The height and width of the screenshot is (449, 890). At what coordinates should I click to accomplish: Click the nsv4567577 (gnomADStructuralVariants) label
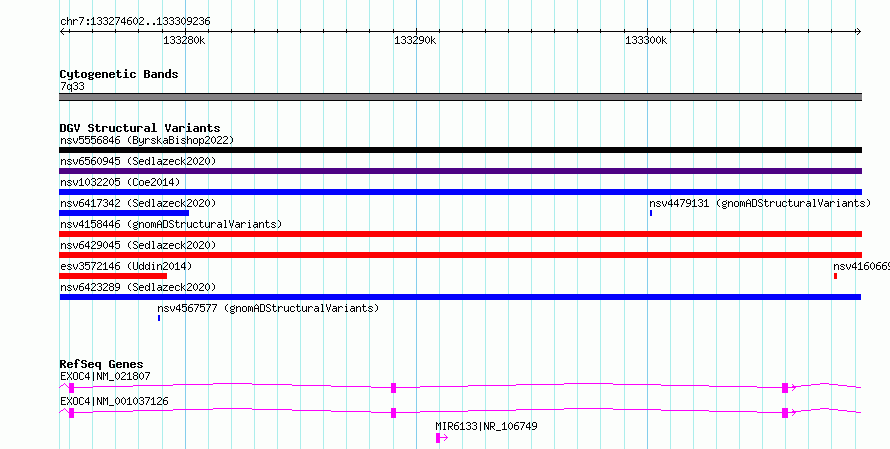click(x=268, y=308)
